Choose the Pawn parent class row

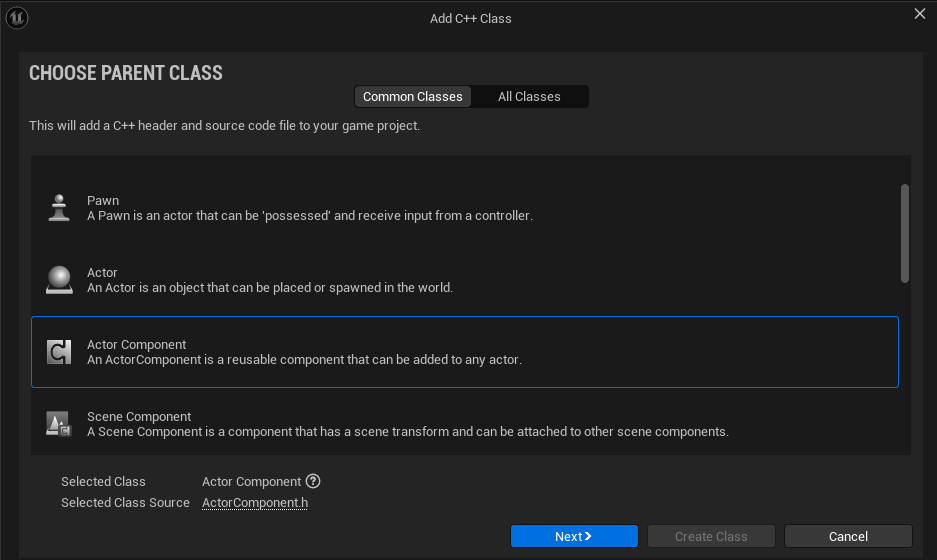[x=465, y=208]
